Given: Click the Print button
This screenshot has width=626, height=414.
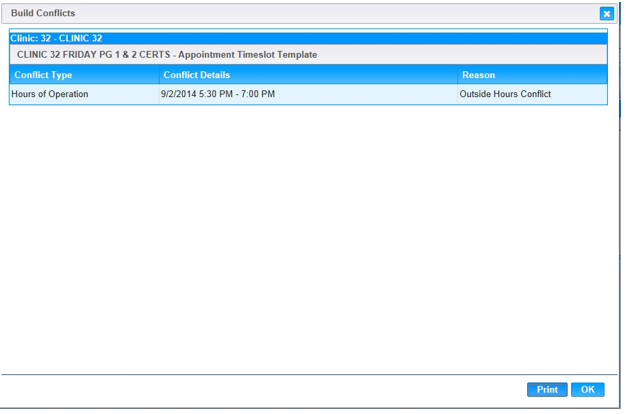Looking at the screenshot, I should [547, 390].
